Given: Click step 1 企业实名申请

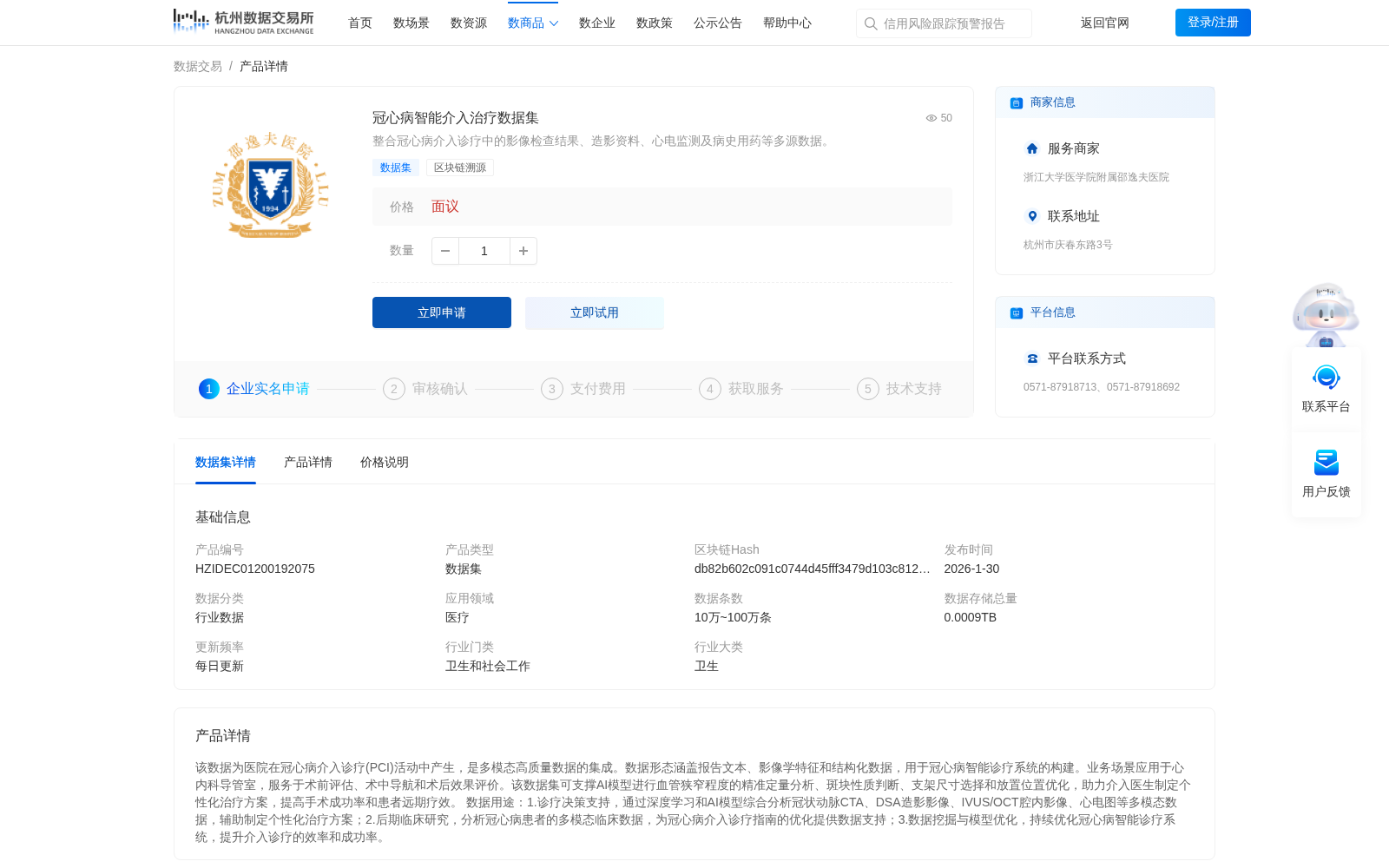Looking at the screenshot, I should [x=254, y=389].
